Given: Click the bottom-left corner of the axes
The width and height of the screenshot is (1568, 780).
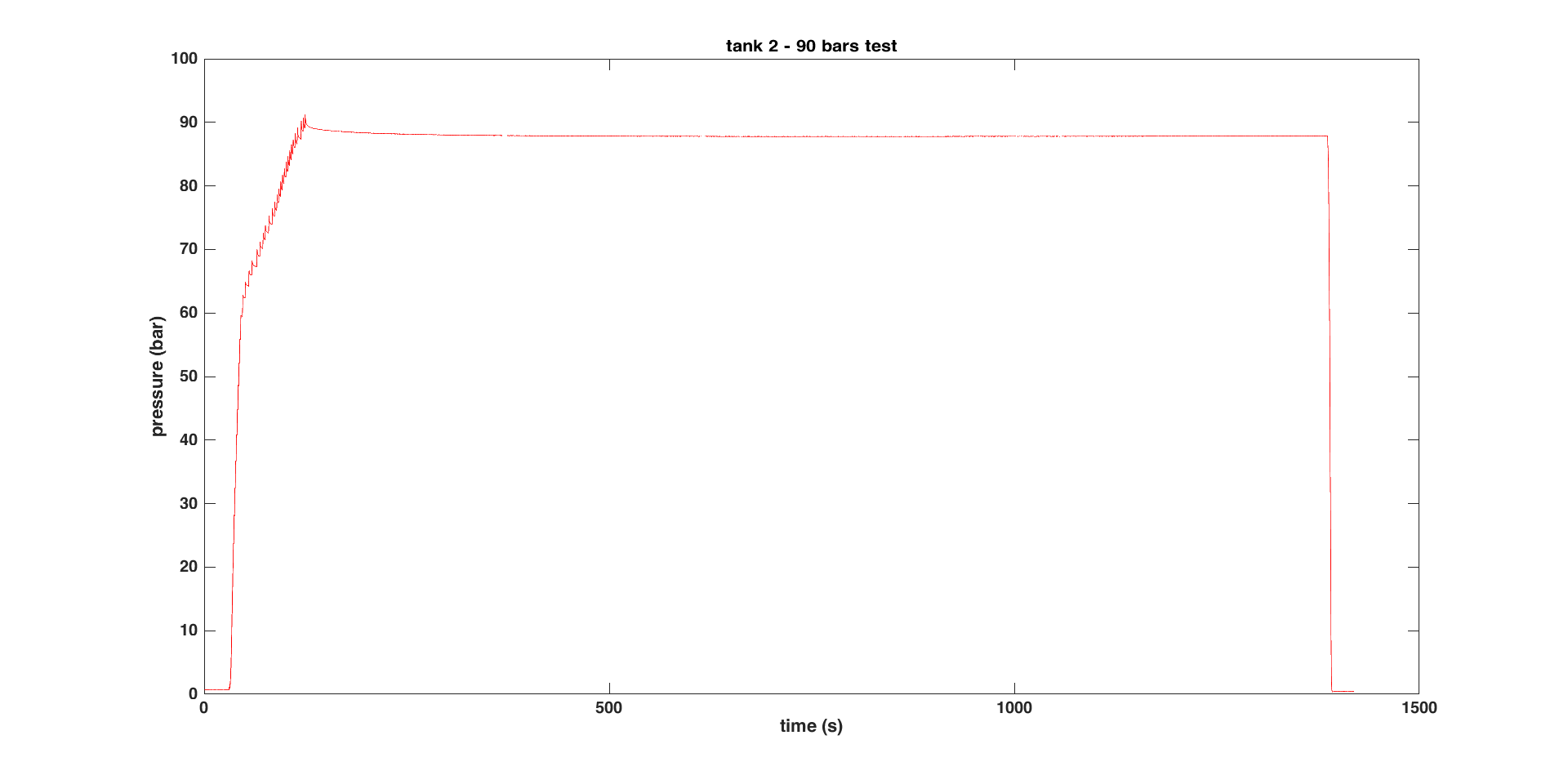Looking at the screenshot, I should [x=204, y=694].
